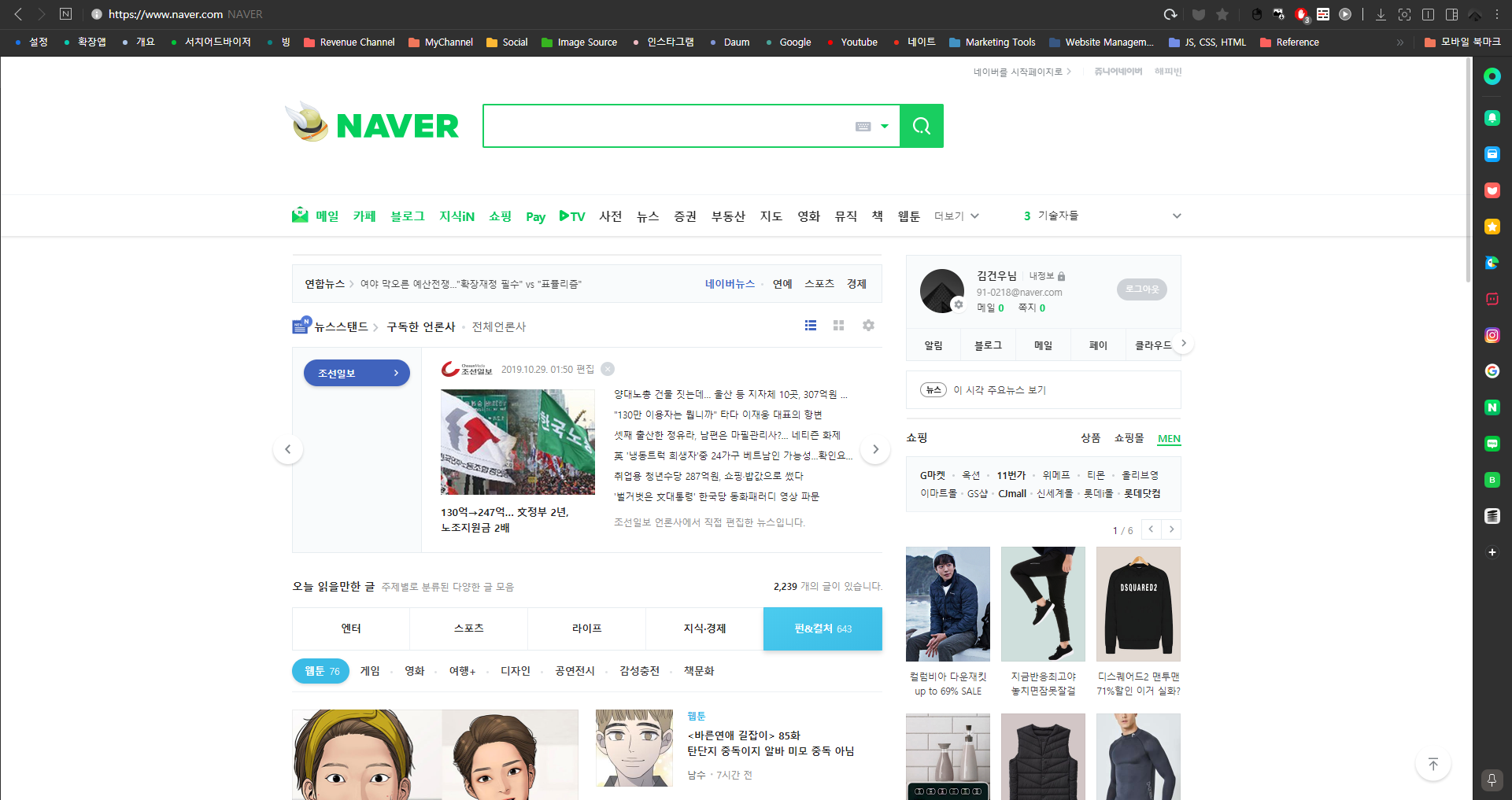Add a new sidebar app with plus icon
Image resolution: width=1512 pixels, height=800 pixels.
pos(1492,552)
